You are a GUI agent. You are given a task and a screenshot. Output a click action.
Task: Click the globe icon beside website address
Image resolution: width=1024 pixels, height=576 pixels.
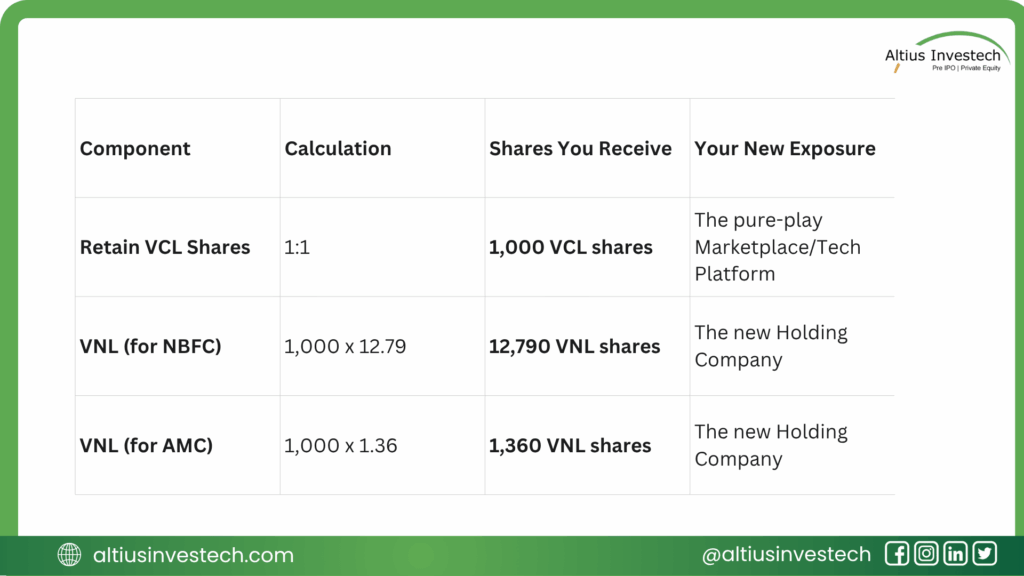(69, 555)
